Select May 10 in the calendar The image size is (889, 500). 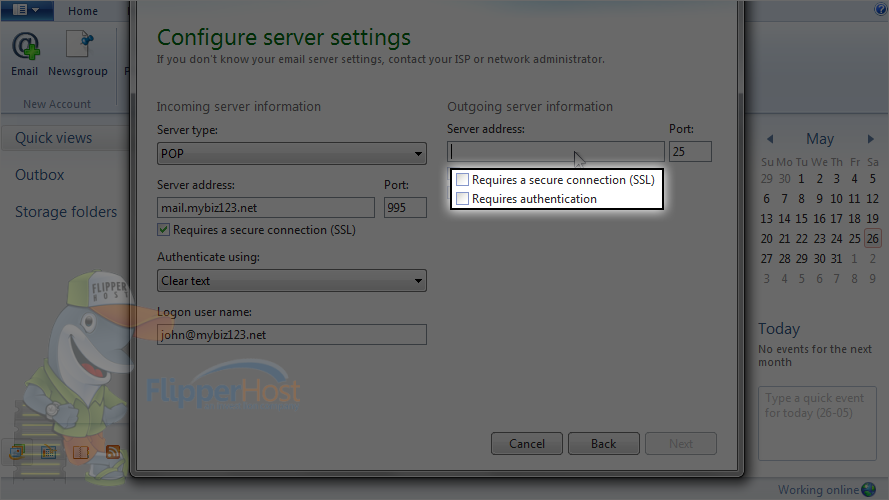click(836, 199)
